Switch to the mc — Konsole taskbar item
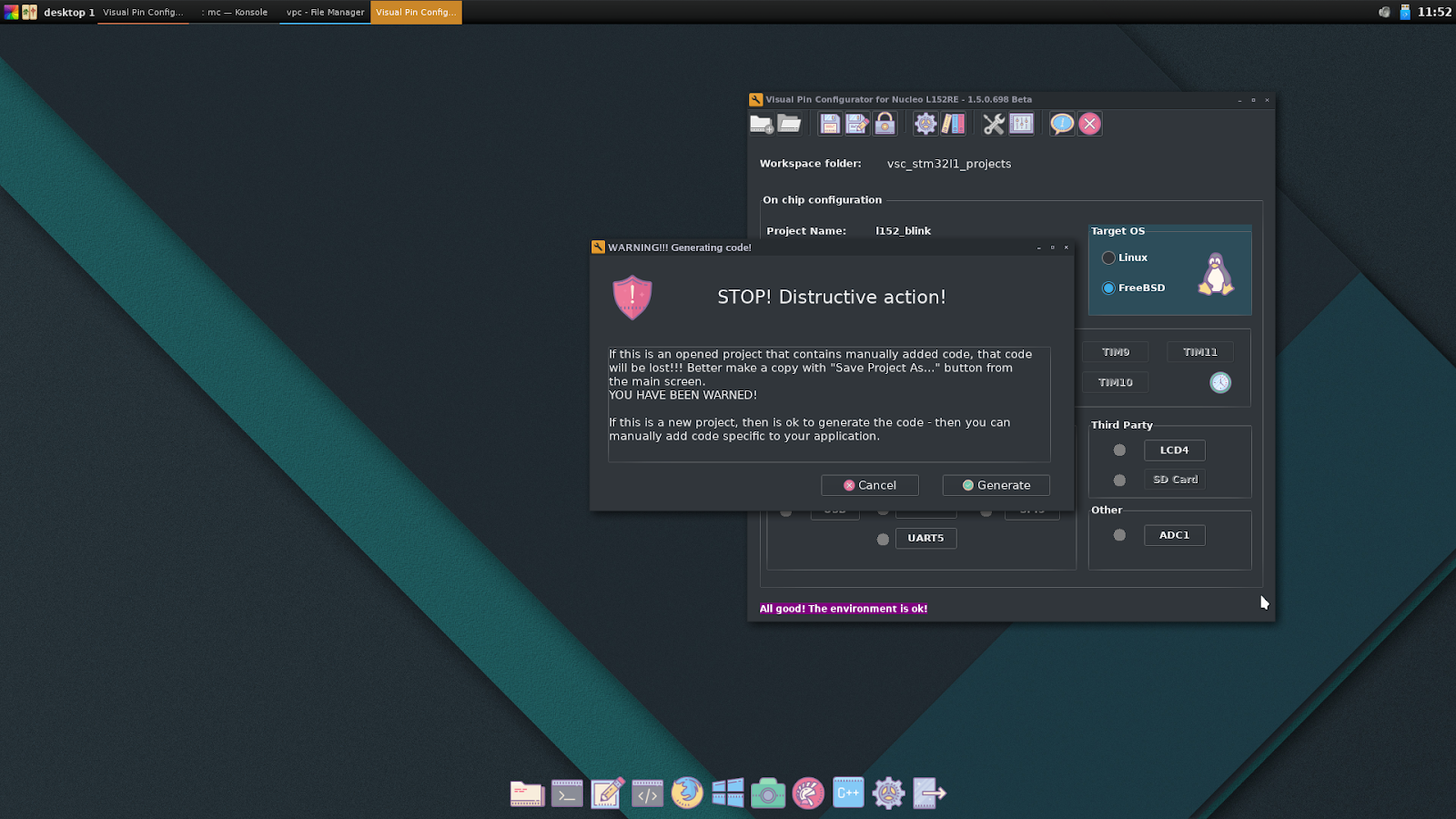Image resolution: width=1456 pixels, height=819 pixels. coord(235,12)
